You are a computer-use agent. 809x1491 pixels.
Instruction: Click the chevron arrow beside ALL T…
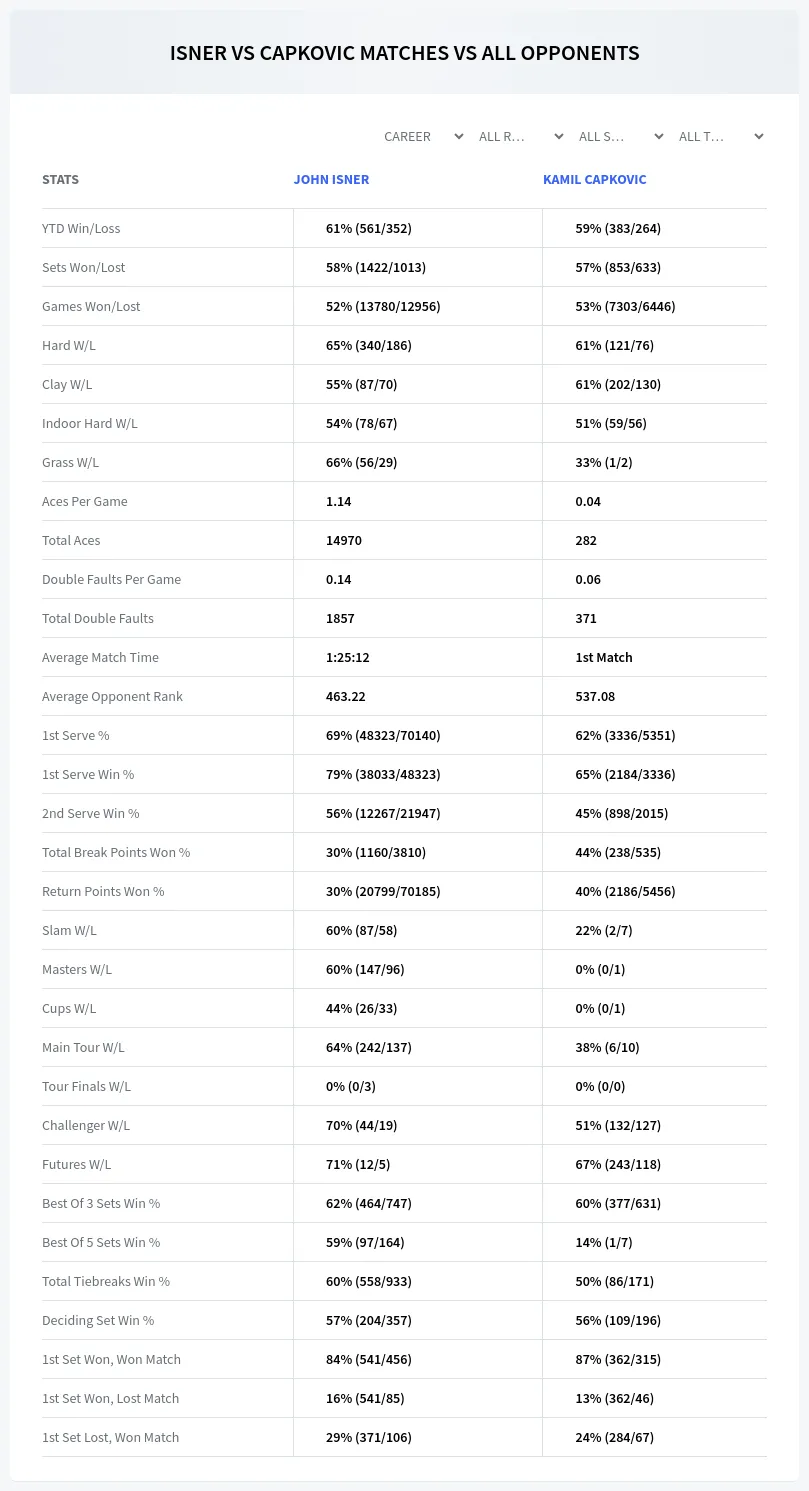coord(759,136)
